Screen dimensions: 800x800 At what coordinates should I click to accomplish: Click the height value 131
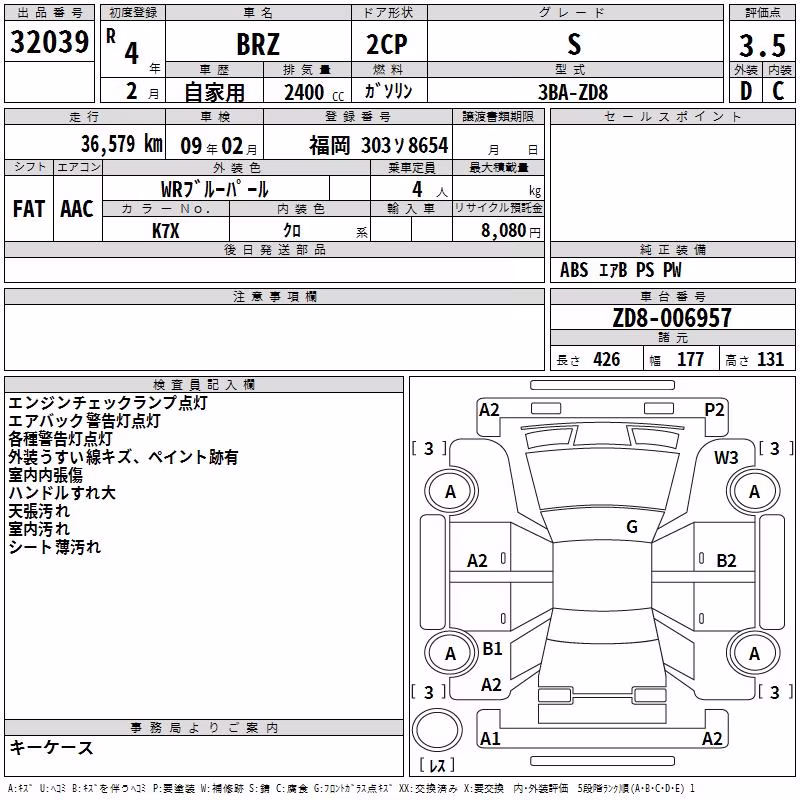[x=770, y=360]
